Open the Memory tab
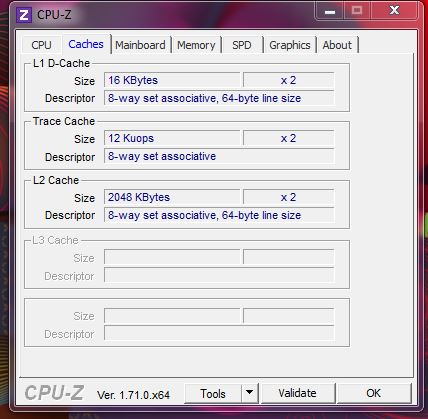428x419 pixels. tap(196, 45)
